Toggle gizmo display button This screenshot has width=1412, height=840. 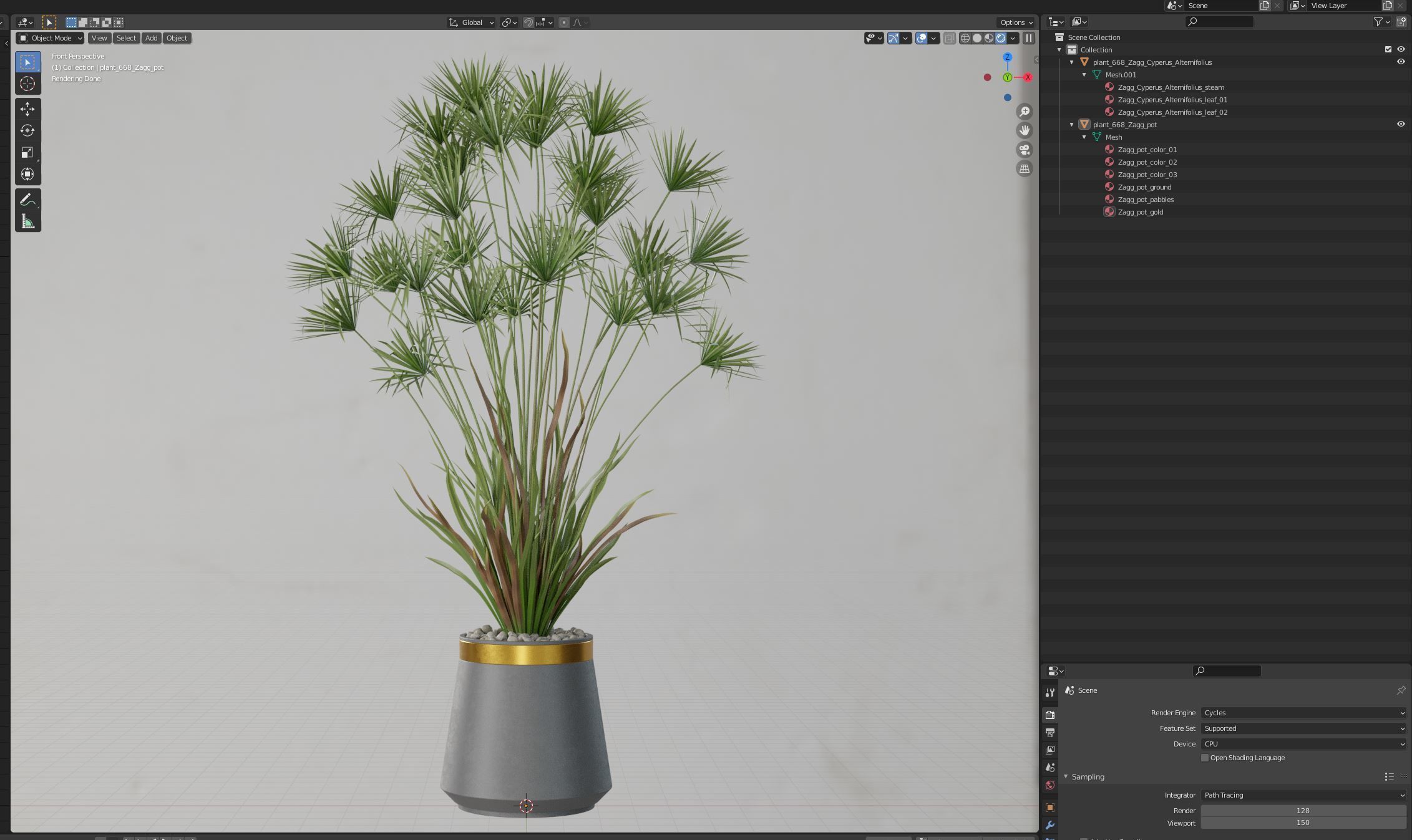click(893, 38)
